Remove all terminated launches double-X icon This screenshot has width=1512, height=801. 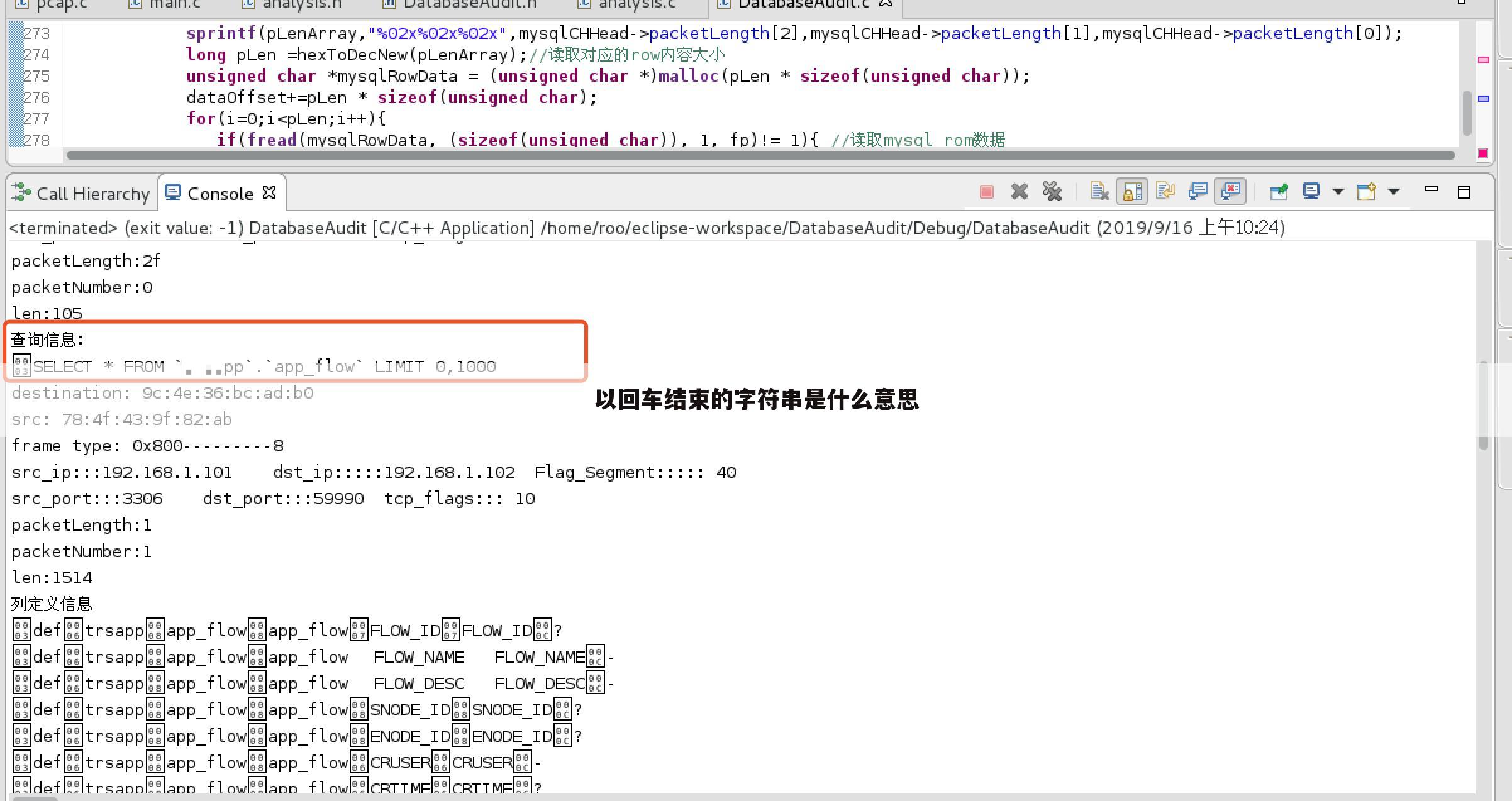tap(1052, 192)
